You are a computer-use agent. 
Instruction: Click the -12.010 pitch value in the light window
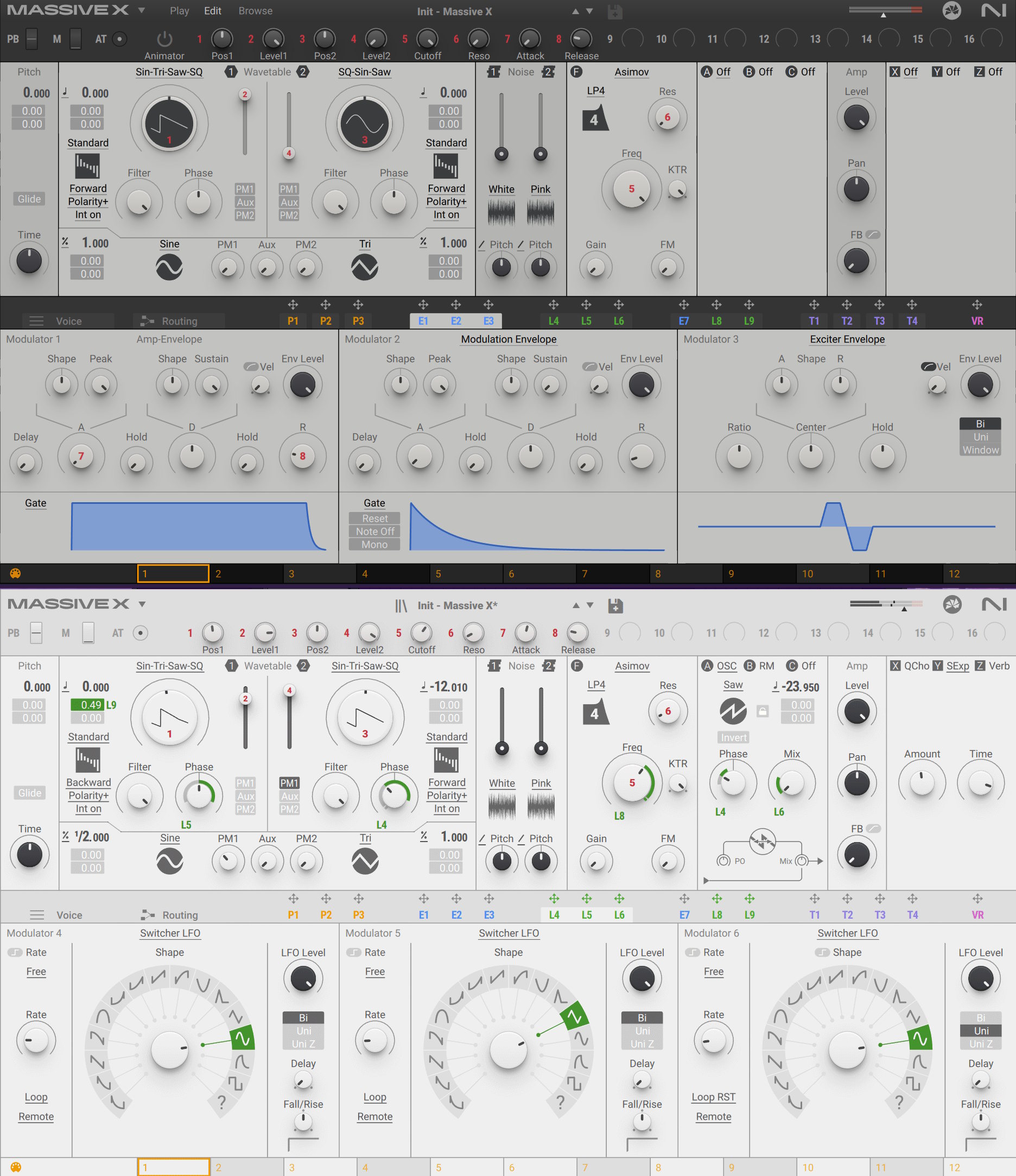tap(449, 687)
